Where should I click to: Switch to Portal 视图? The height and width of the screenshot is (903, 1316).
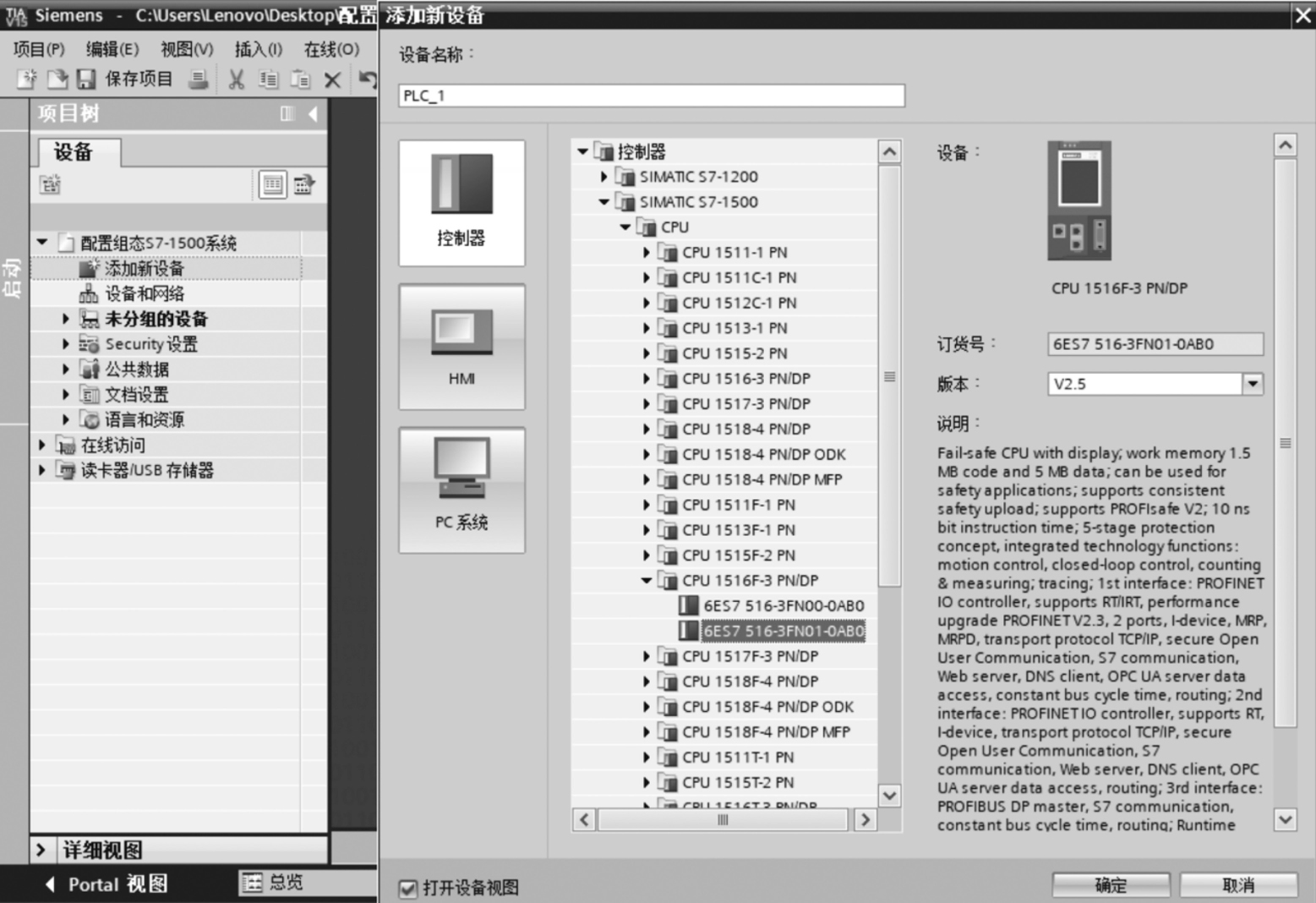click(x=106, y=884)
